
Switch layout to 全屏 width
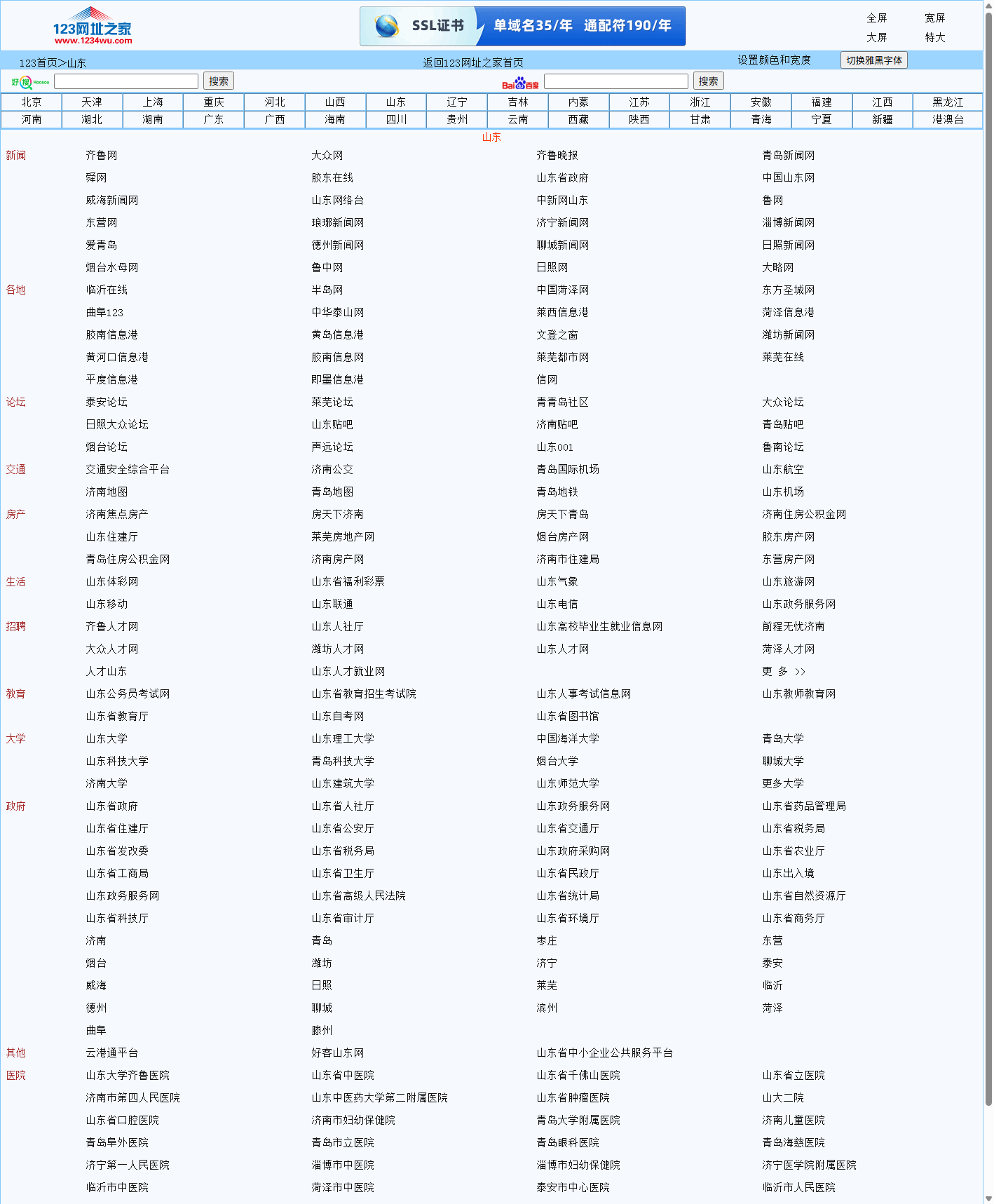(876, 18)
